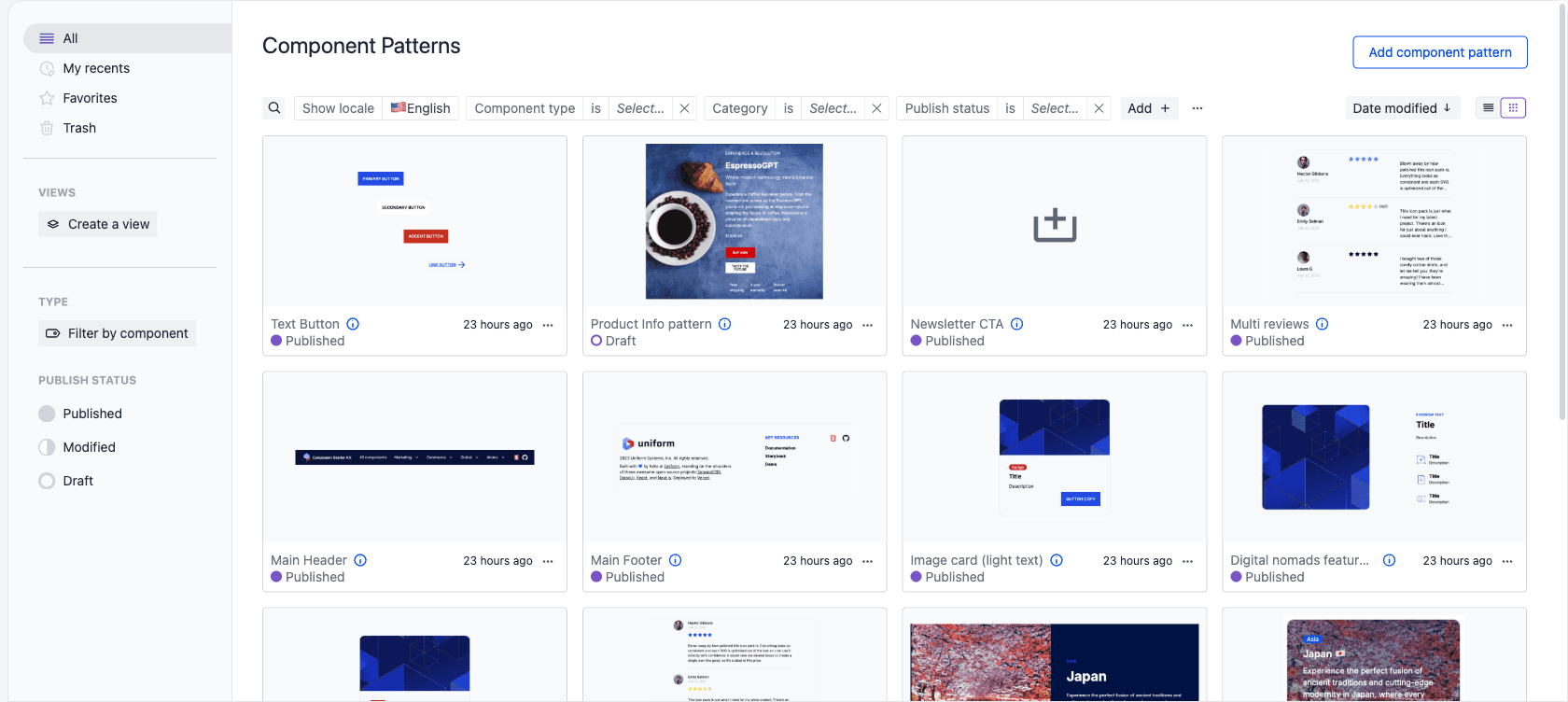Open Digital nomads feature thumbnail
The height and width of the screenshot is (702, 1568).
1374,457
